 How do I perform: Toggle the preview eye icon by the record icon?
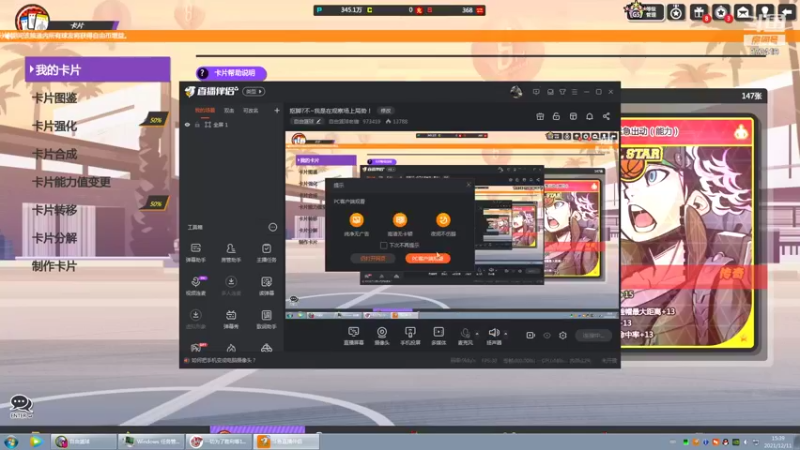pos(546,335)
